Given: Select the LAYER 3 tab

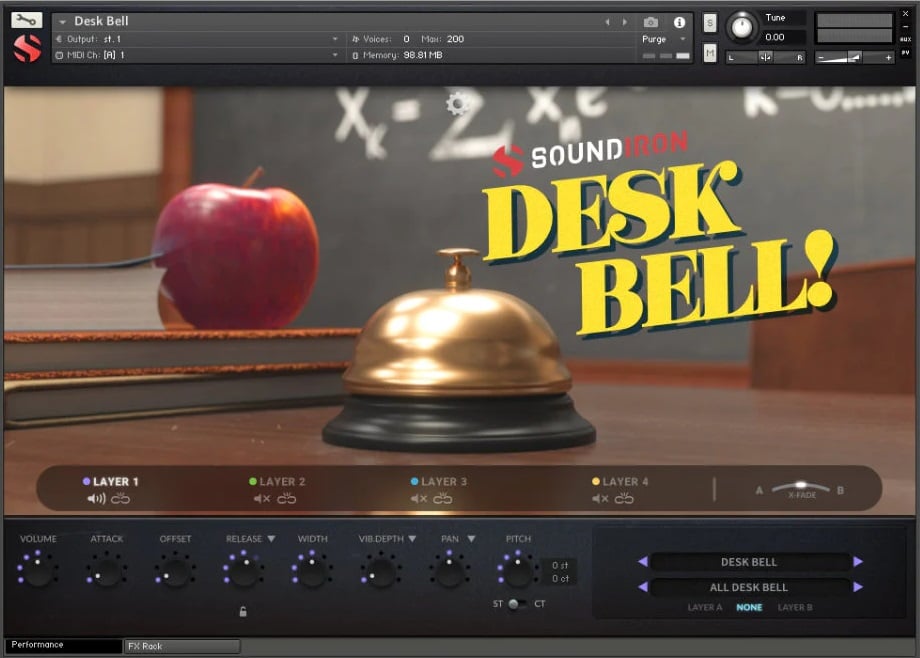Looking at the screenshot, I should point(439,482).
